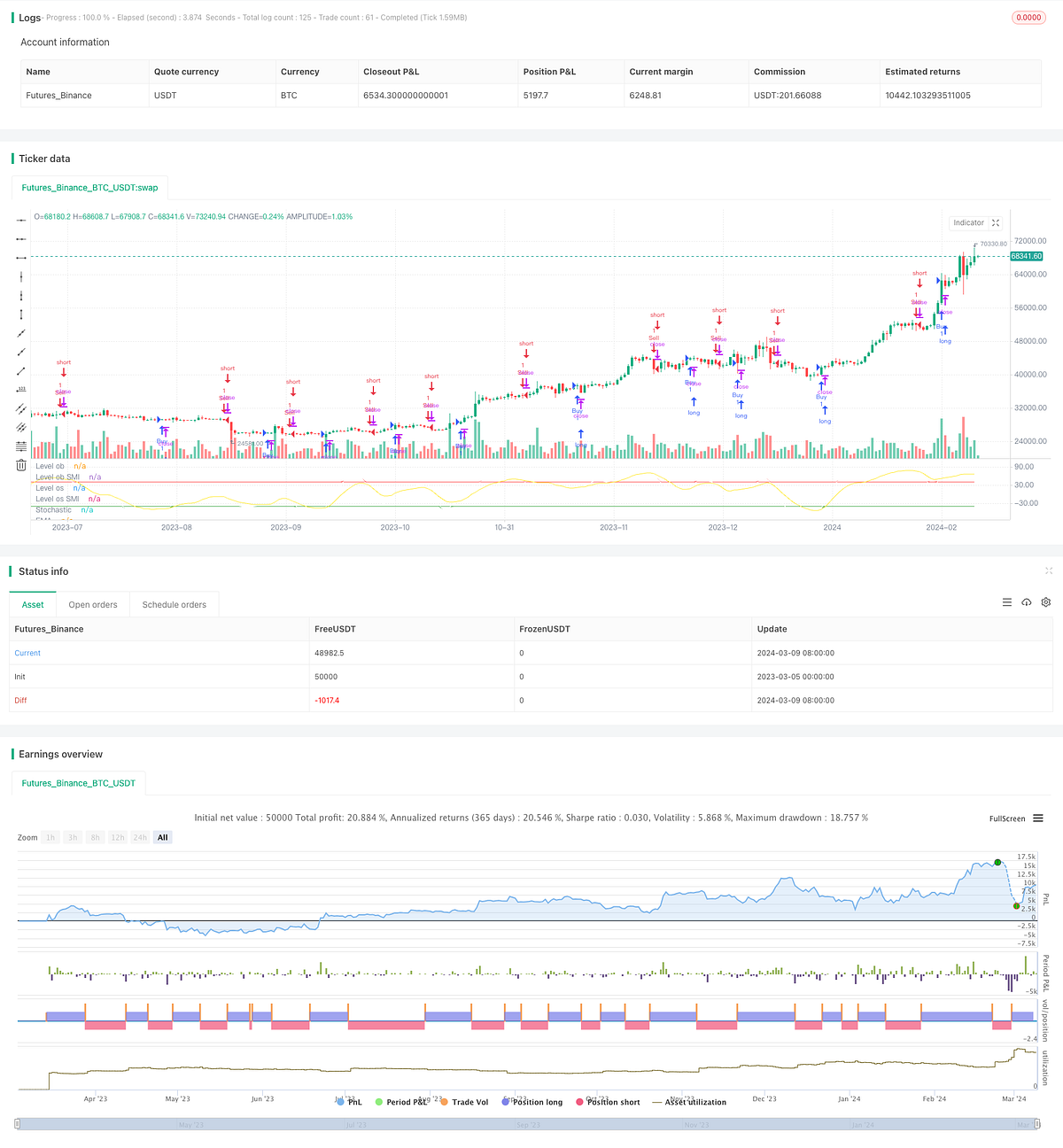Open the Status info settings gear

click(1046, 602)
